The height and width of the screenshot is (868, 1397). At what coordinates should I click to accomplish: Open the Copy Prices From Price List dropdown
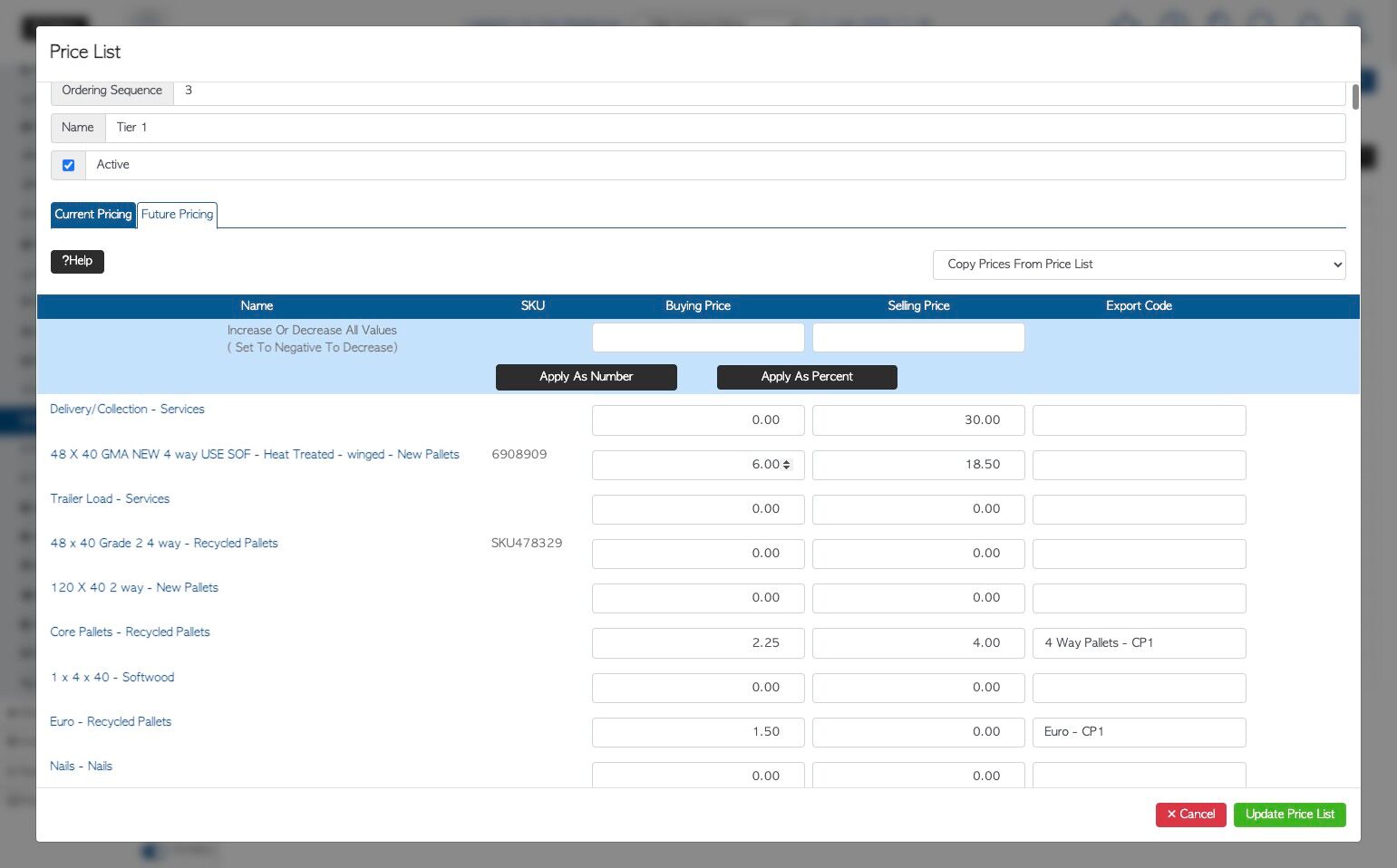pos(1139,265)
